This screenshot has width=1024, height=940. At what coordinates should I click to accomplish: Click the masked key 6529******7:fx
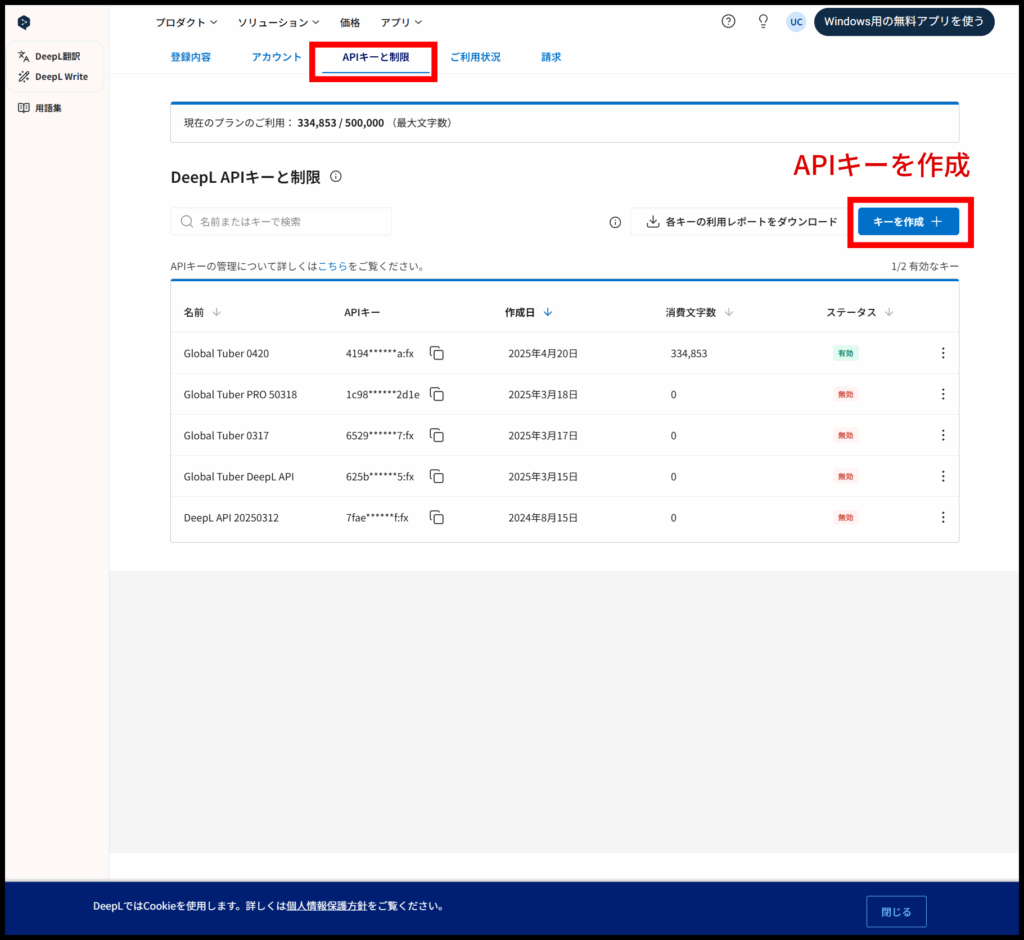380,436
